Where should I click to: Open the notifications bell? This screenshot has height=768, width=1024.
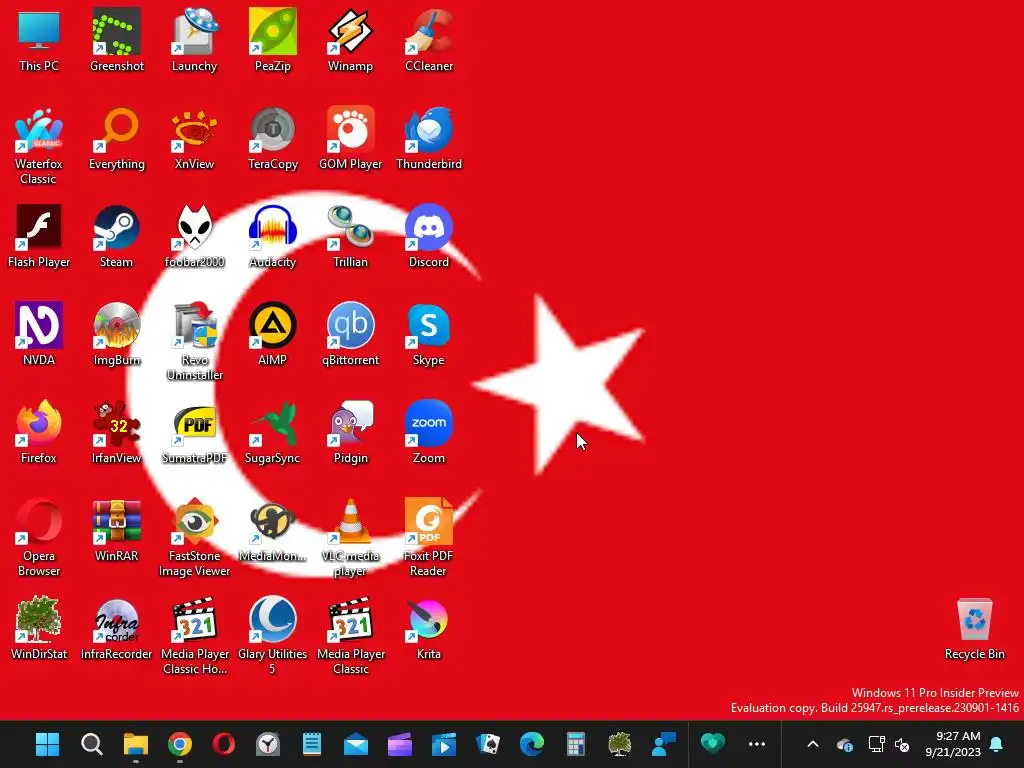point(997,744)
